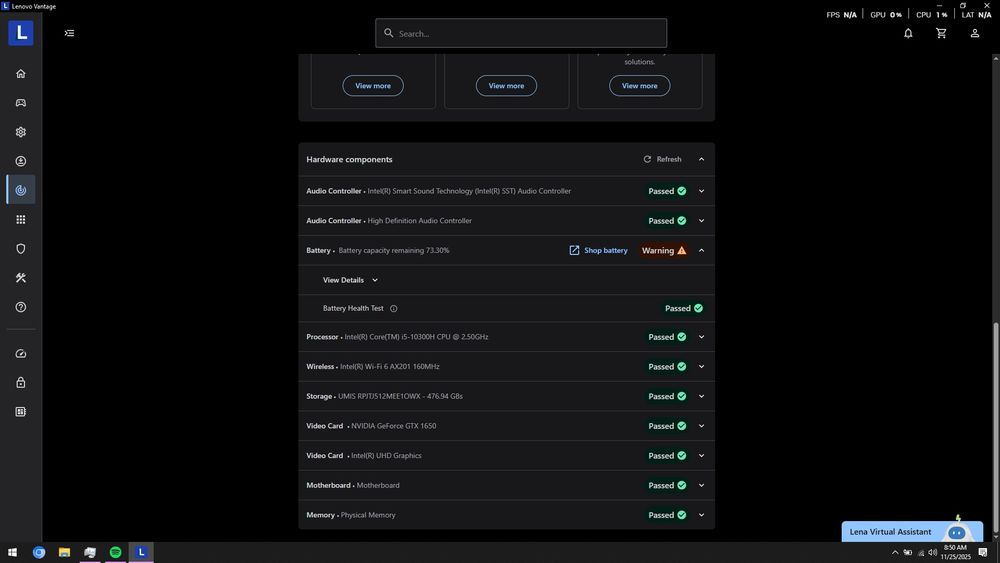Screen dimensions: 1000x563
Task: Expand the Memory row
Action: 702,515
